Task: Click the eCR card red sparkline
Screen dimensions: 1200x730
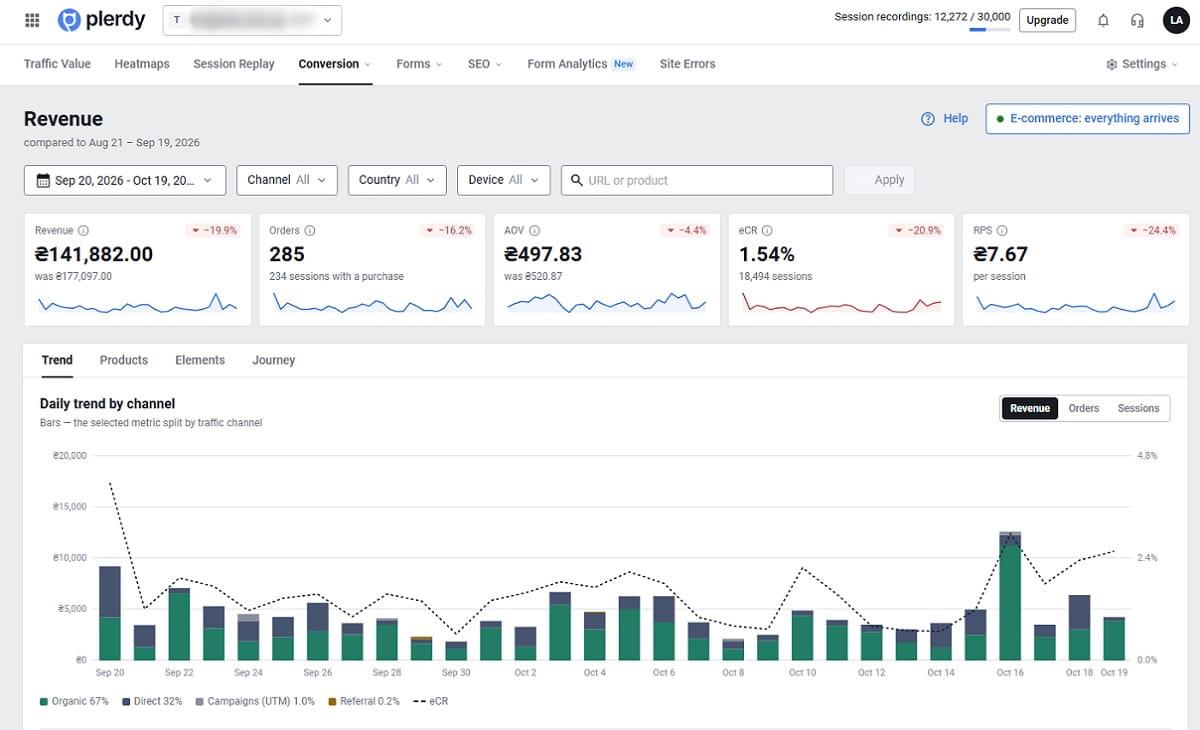Action: pos(841,304)
